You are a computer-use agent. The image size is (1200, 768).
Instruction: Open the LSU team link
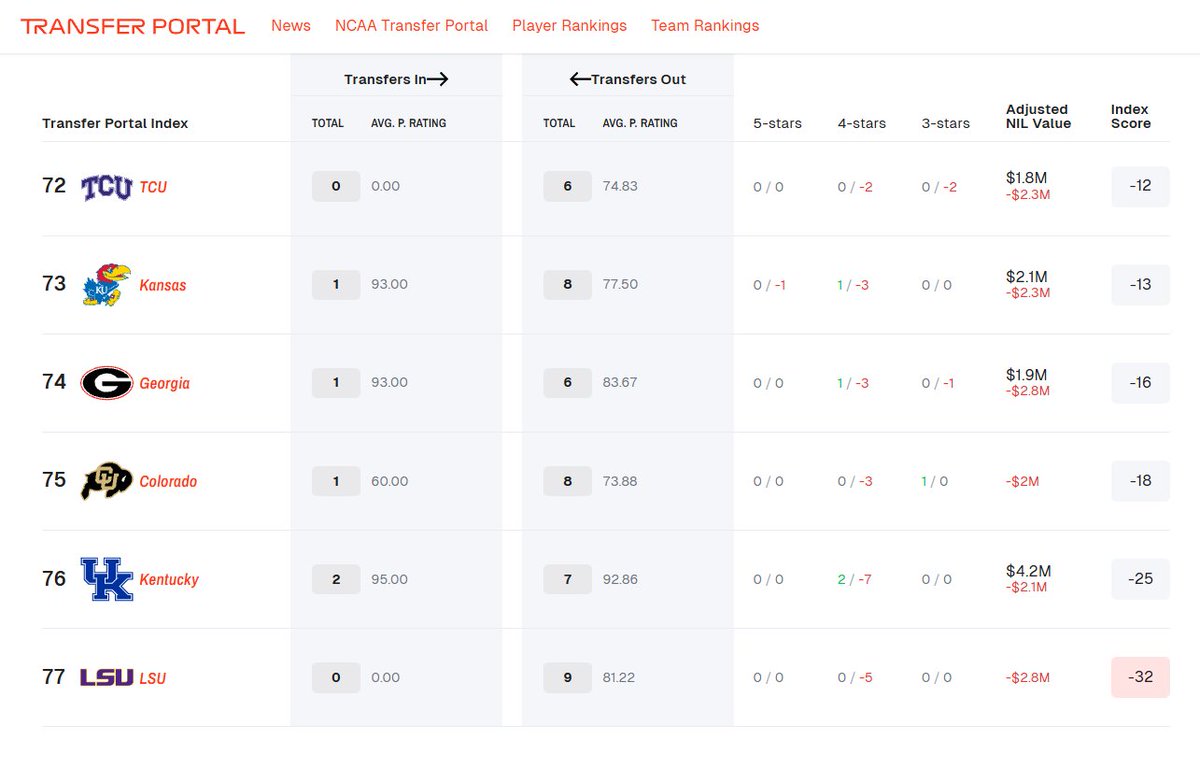coord(153,678)
